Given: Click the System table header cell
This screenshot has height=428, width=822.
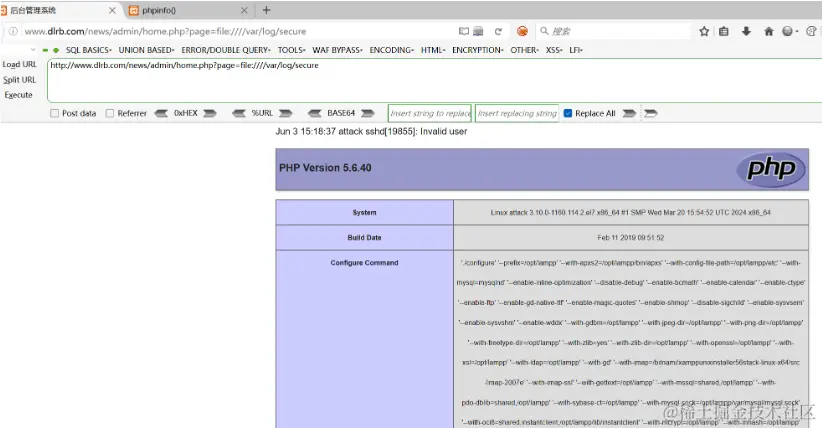Looking at the screenshot, I should pyautogui.click(x=364, y=212).
